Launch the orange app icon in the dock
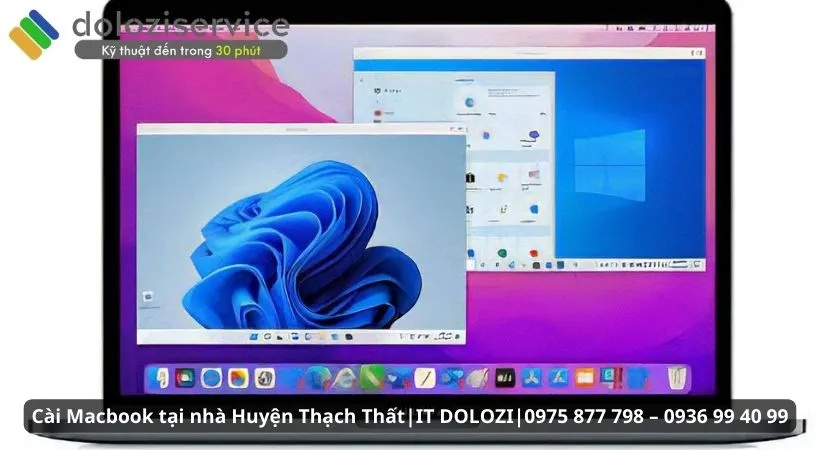 pyautogui.click(x=584, y=378)
